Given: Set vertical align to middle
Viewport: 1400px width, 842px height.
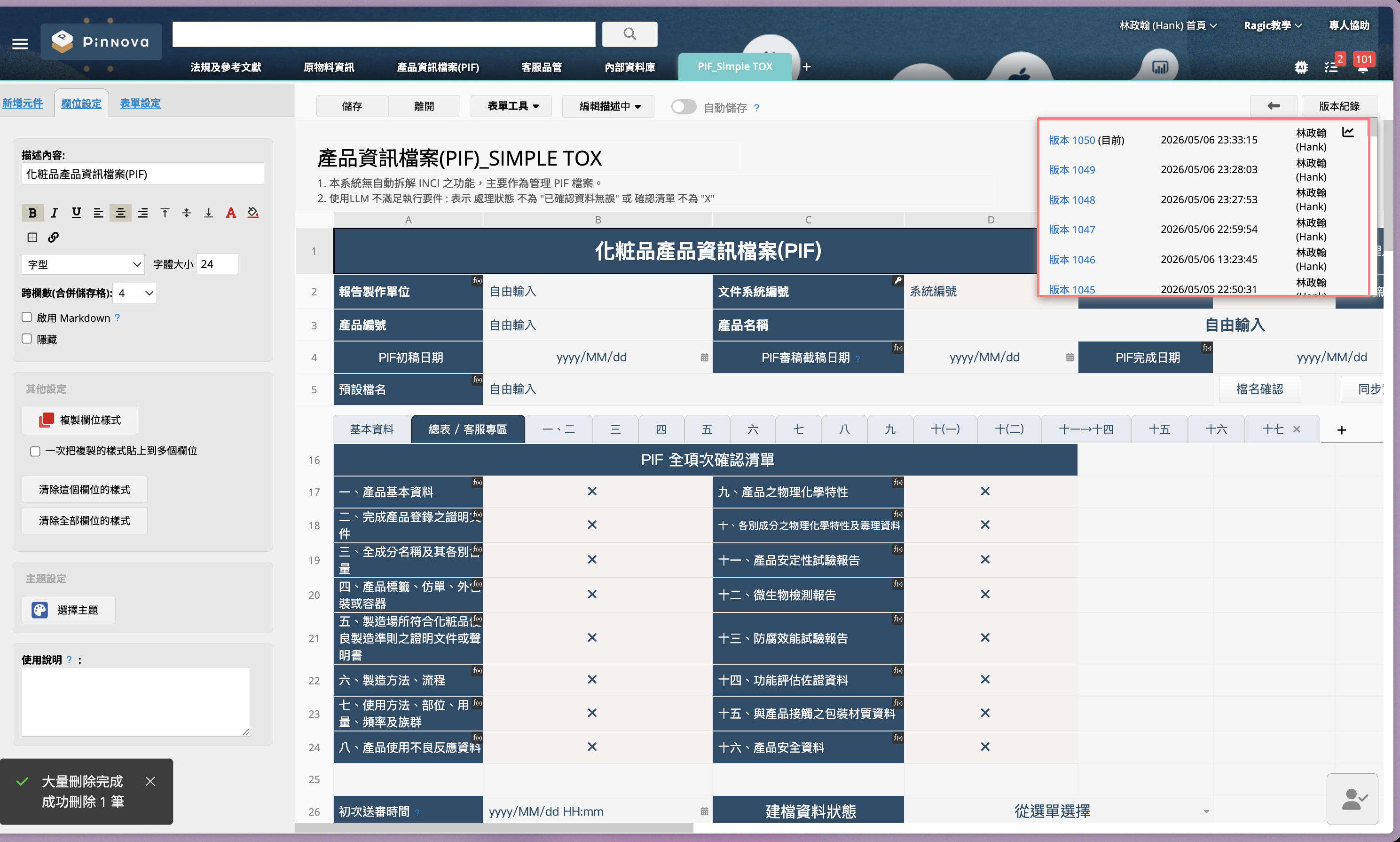Looking at the screenshot, I should coord(187,213).
